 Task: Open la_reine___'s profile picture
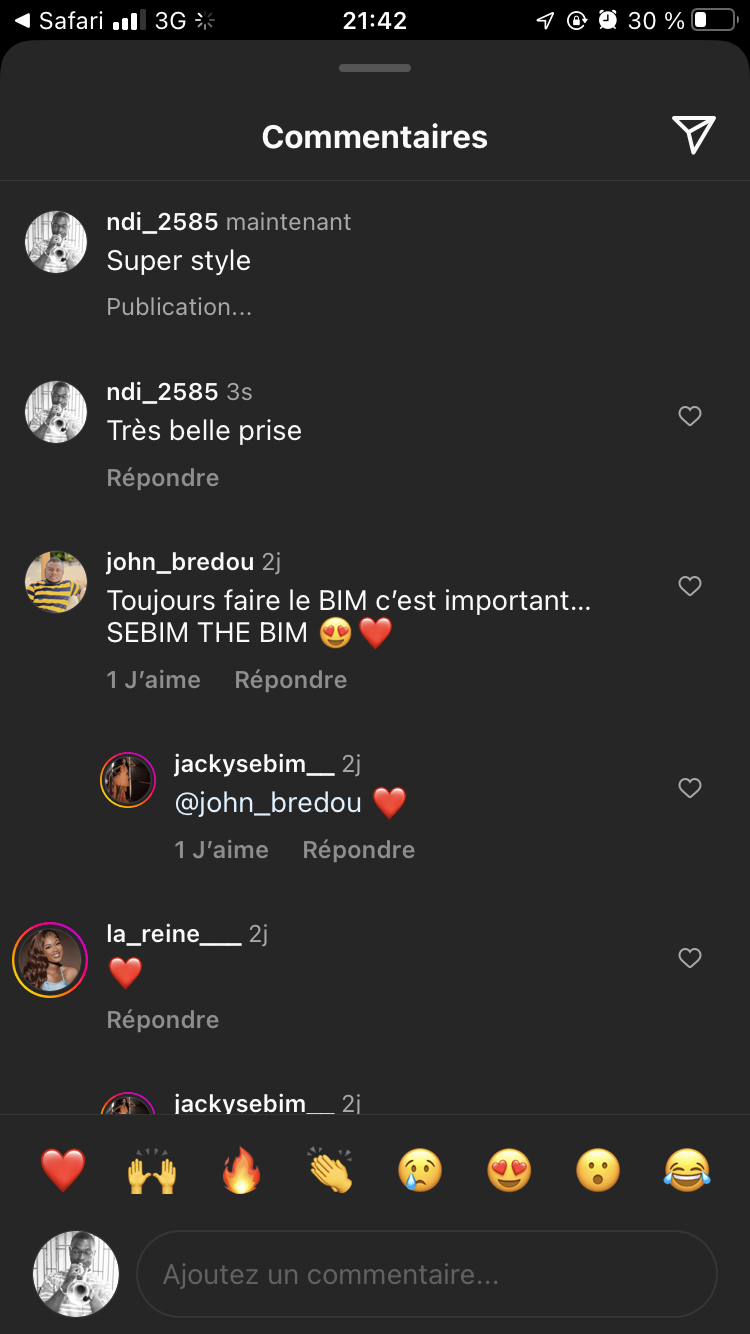(x=50, y=960)
